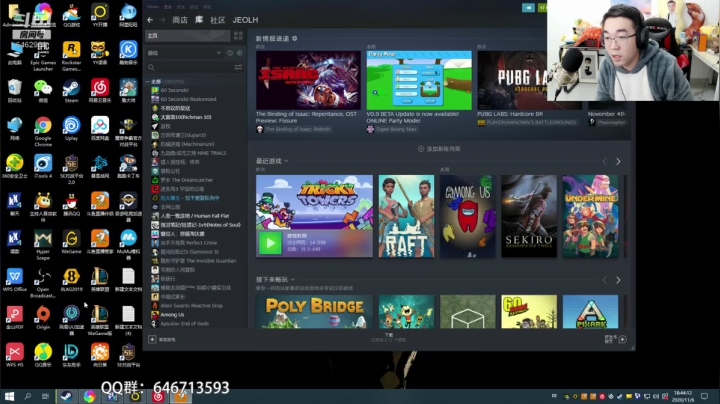Open the Epic Games Launcher desktop icon
Image resolution: width=720 pixels, height=404 pixels.
coord(43,56)
